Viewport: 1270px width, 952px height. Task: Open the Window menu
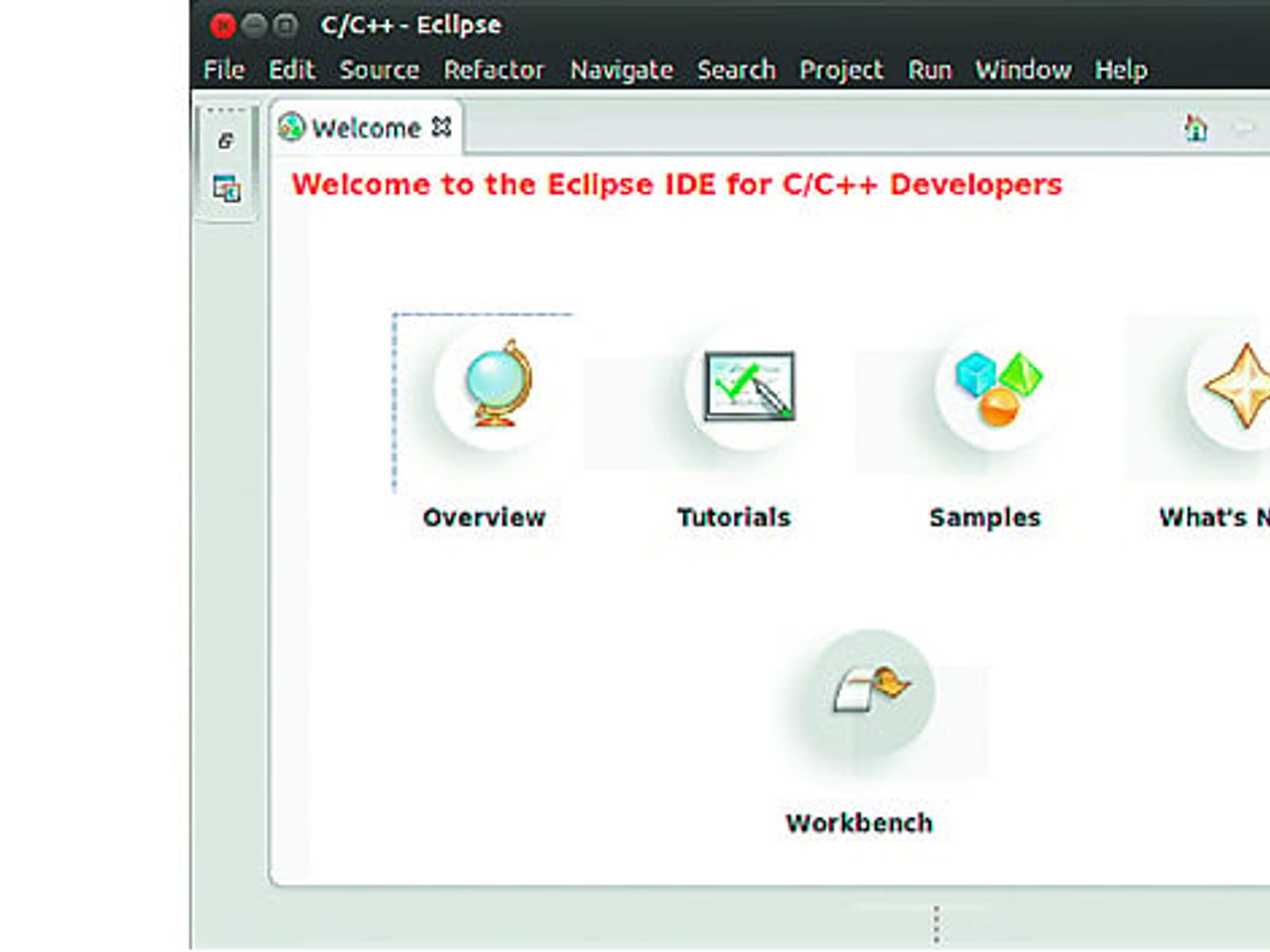coord(1023,70)
